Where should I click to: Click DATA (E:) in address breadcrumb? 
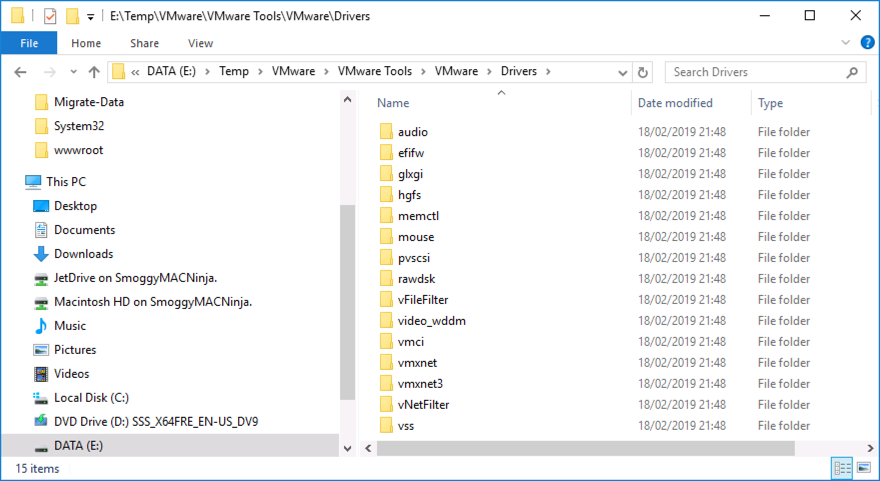(171, 71)
